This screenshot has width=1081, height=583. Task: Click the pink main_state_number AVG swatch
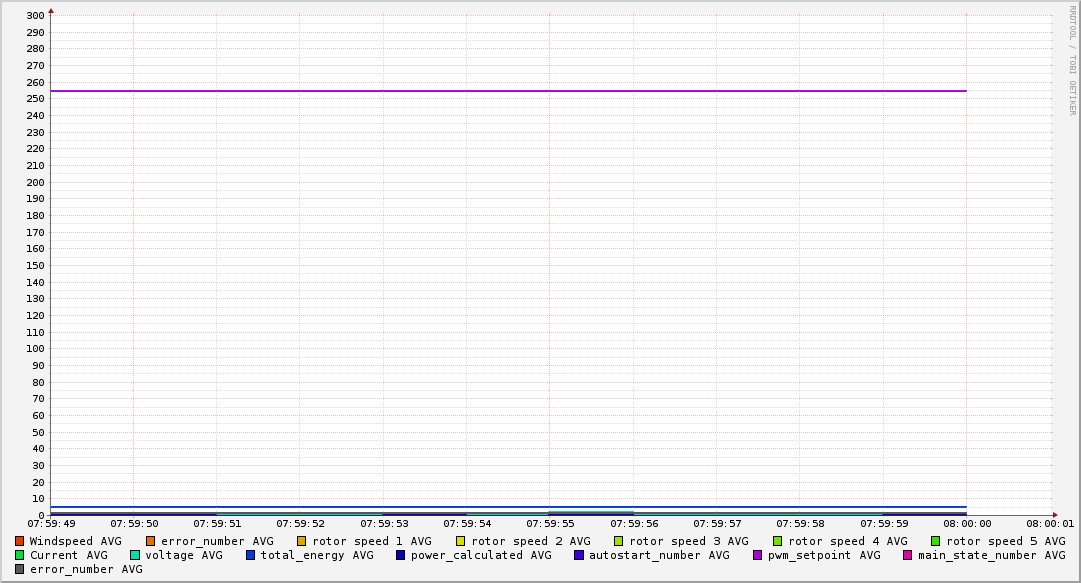coord(908,555)
